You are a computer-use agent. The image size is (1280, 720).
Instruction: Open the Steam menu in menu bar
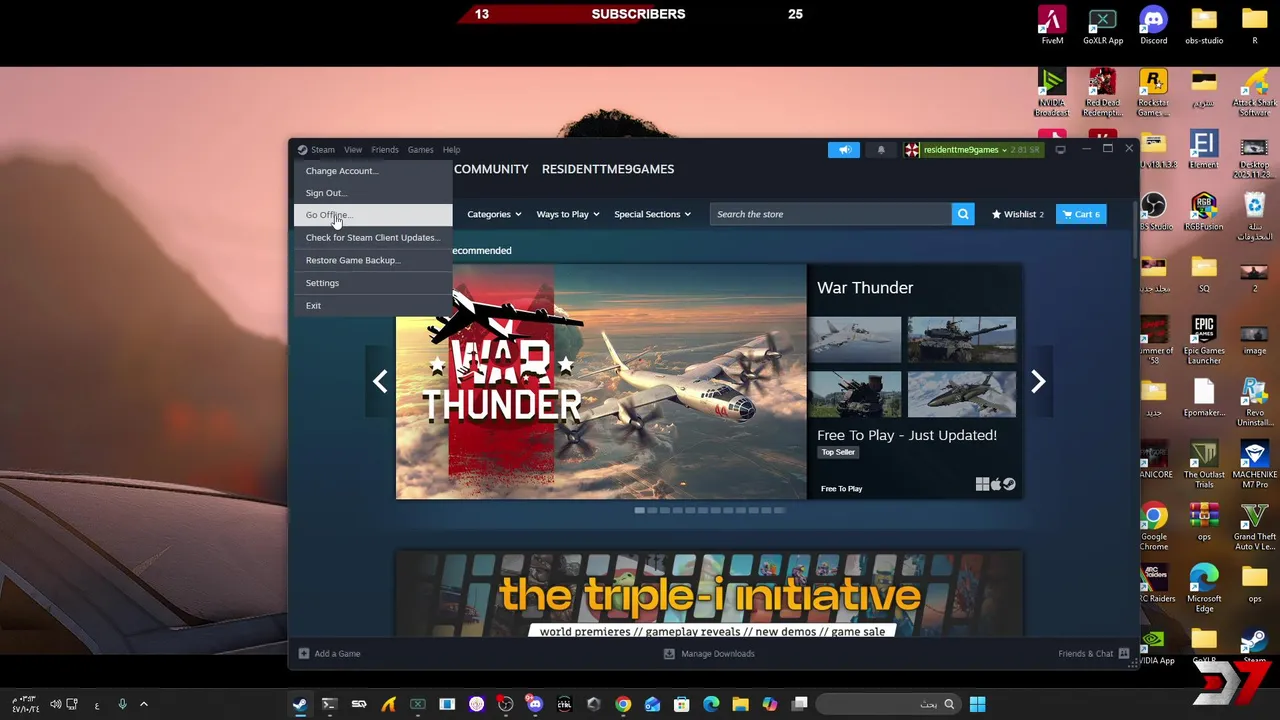tap(316, 150)
